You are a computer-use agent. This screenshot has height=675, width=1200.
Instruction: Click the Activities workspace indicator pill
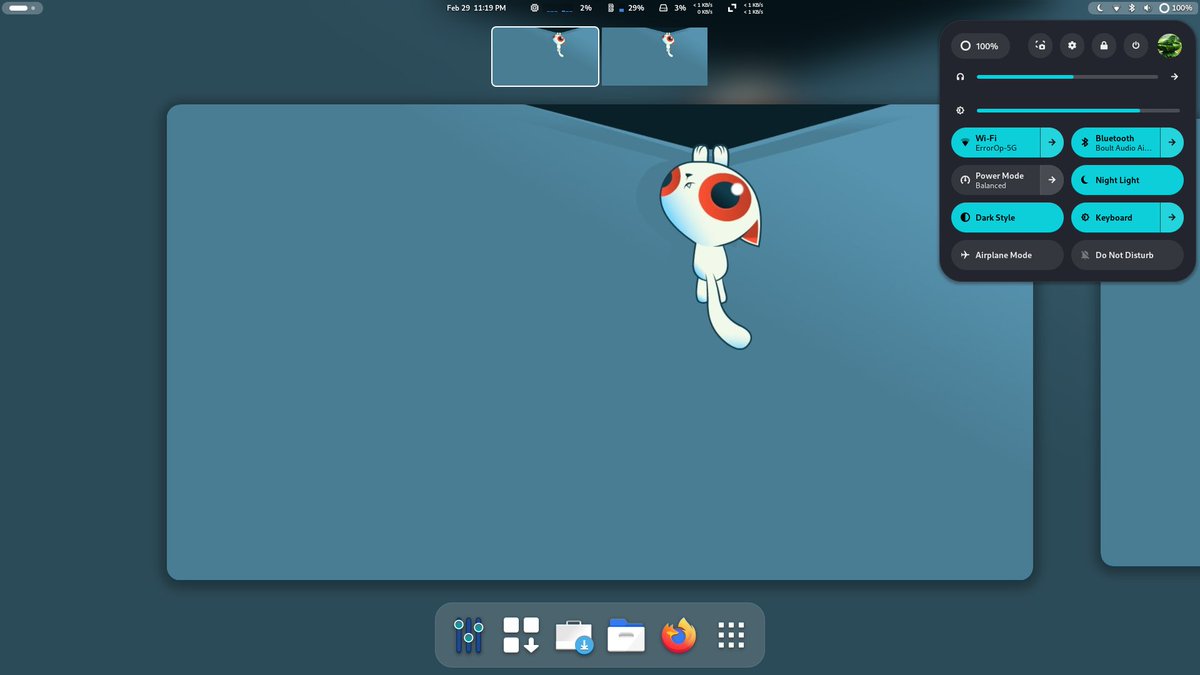pyautogui.click(x=23, y=7)
